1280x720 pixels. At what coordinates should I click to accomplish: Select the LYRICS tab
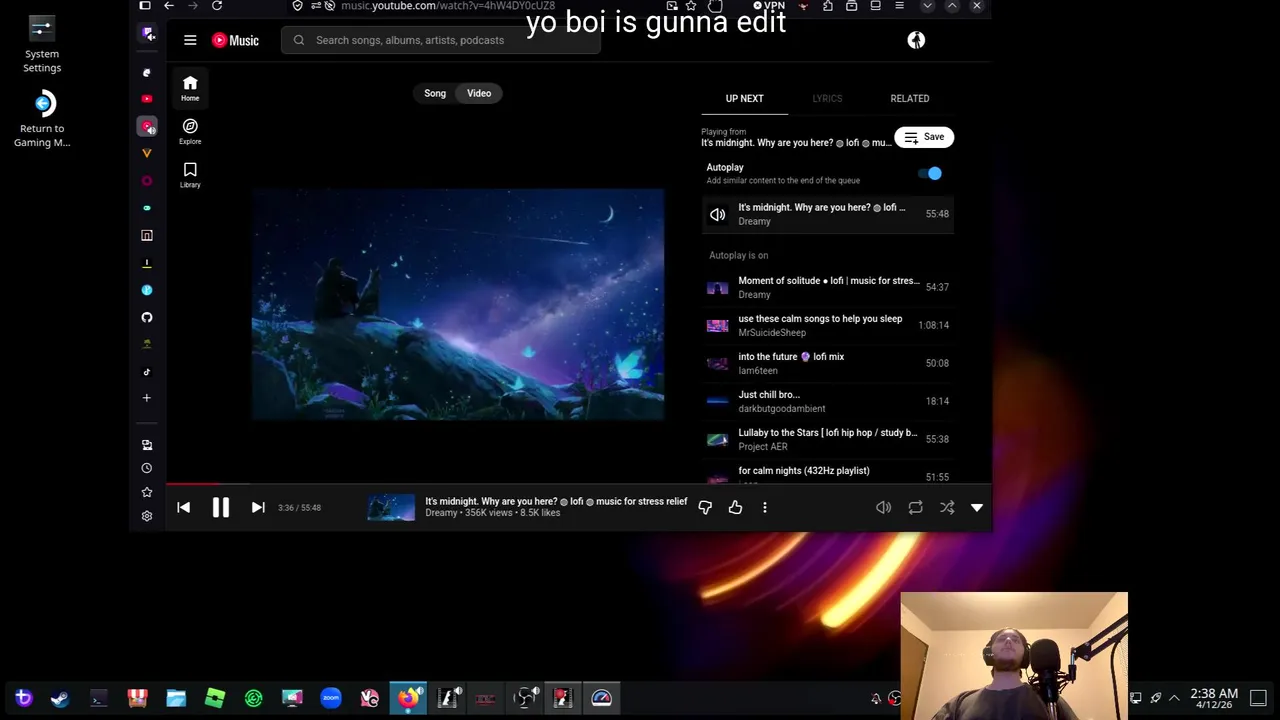pos(827,98)
